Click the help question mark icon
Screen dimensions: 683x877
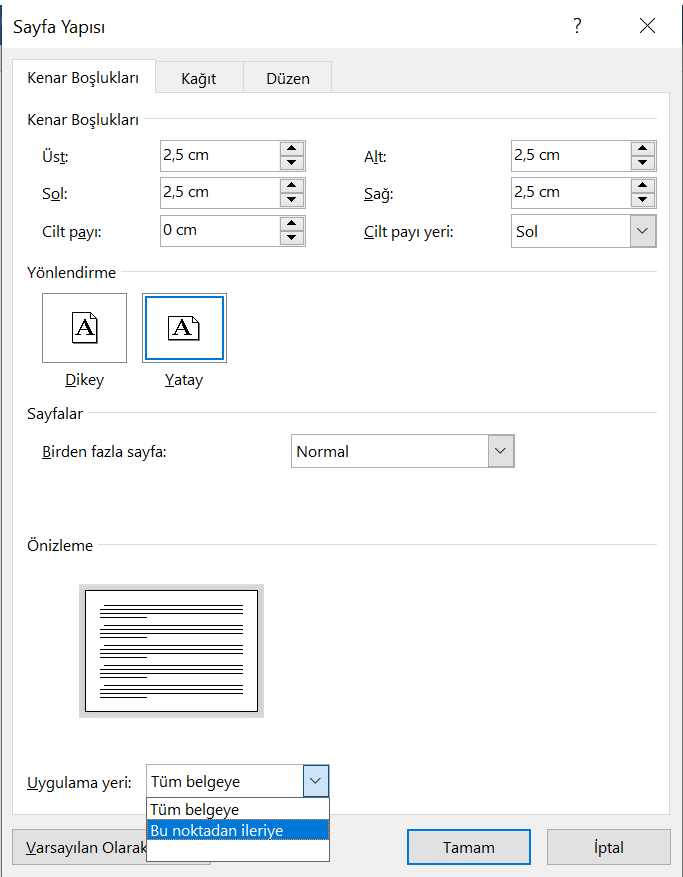(x=577, y=27)
